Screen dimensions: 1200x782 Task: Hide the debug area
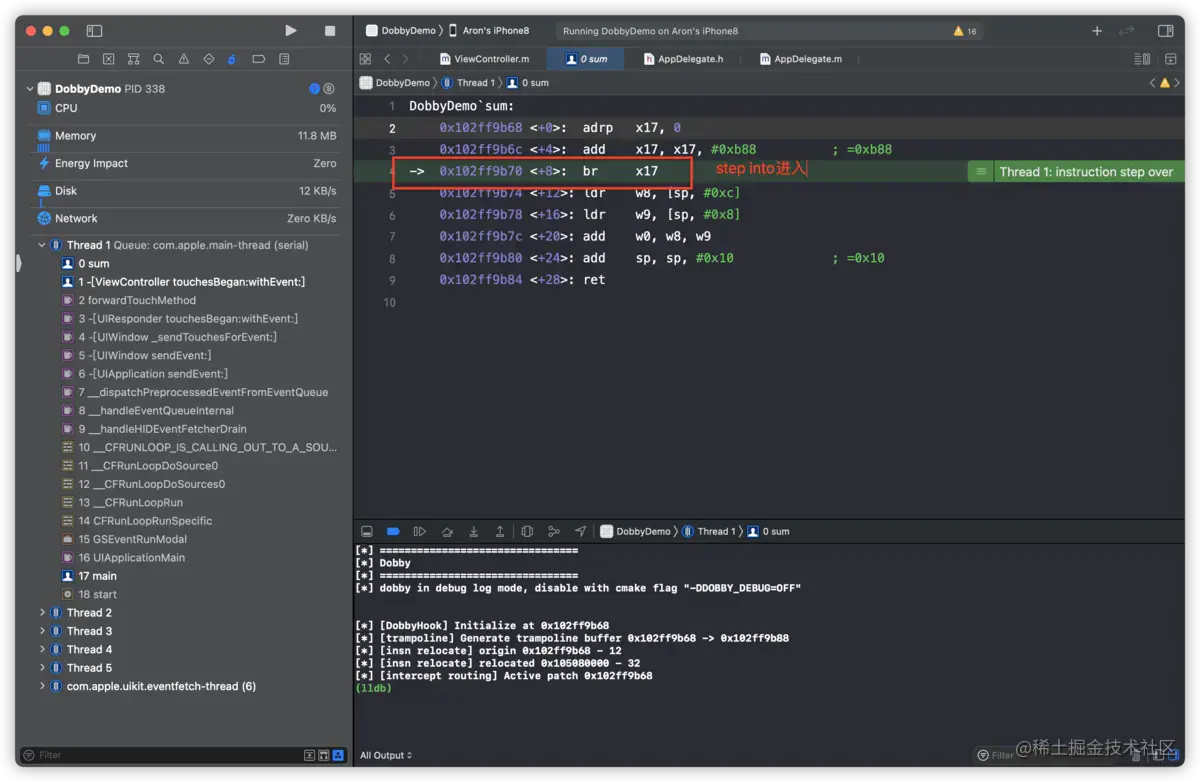[367, 532]
